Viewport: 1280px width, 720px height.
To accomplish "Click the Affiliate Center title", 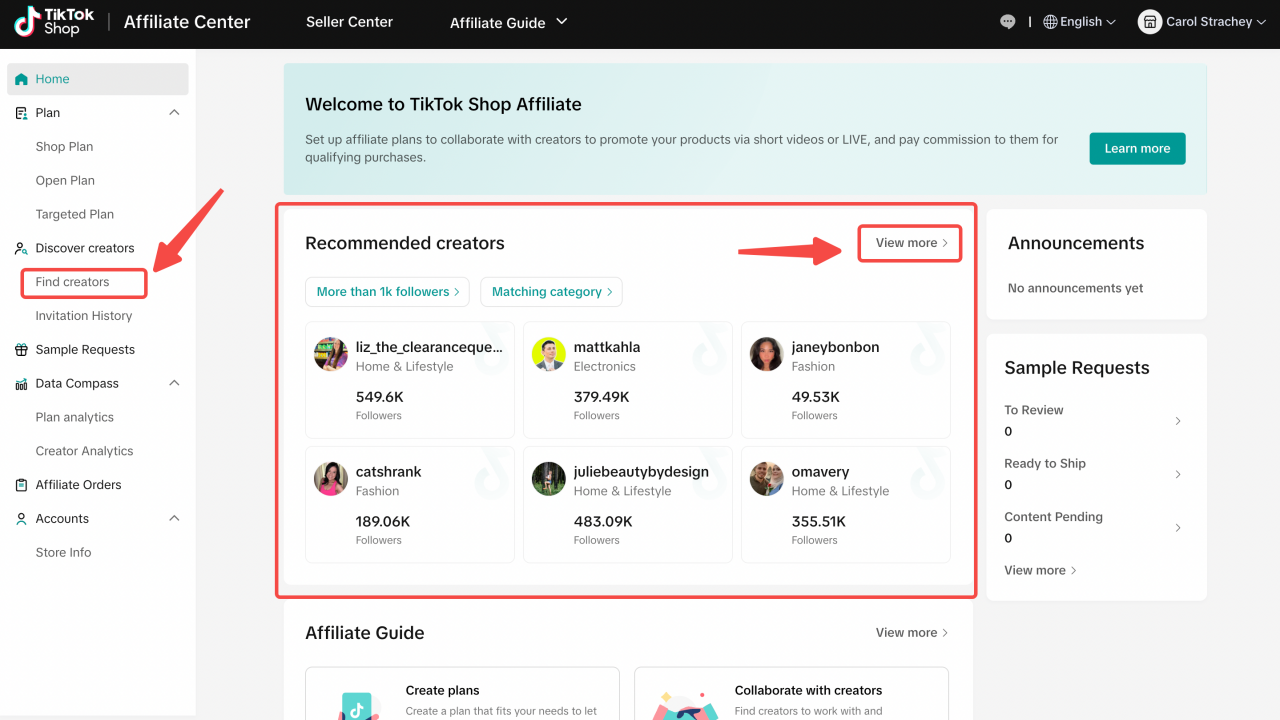I will pos(187,22).
